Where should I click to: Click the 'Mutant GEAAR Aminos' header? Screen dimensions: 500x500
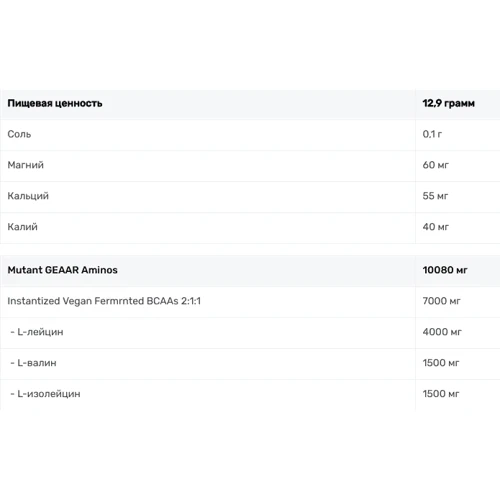point(62,270)
